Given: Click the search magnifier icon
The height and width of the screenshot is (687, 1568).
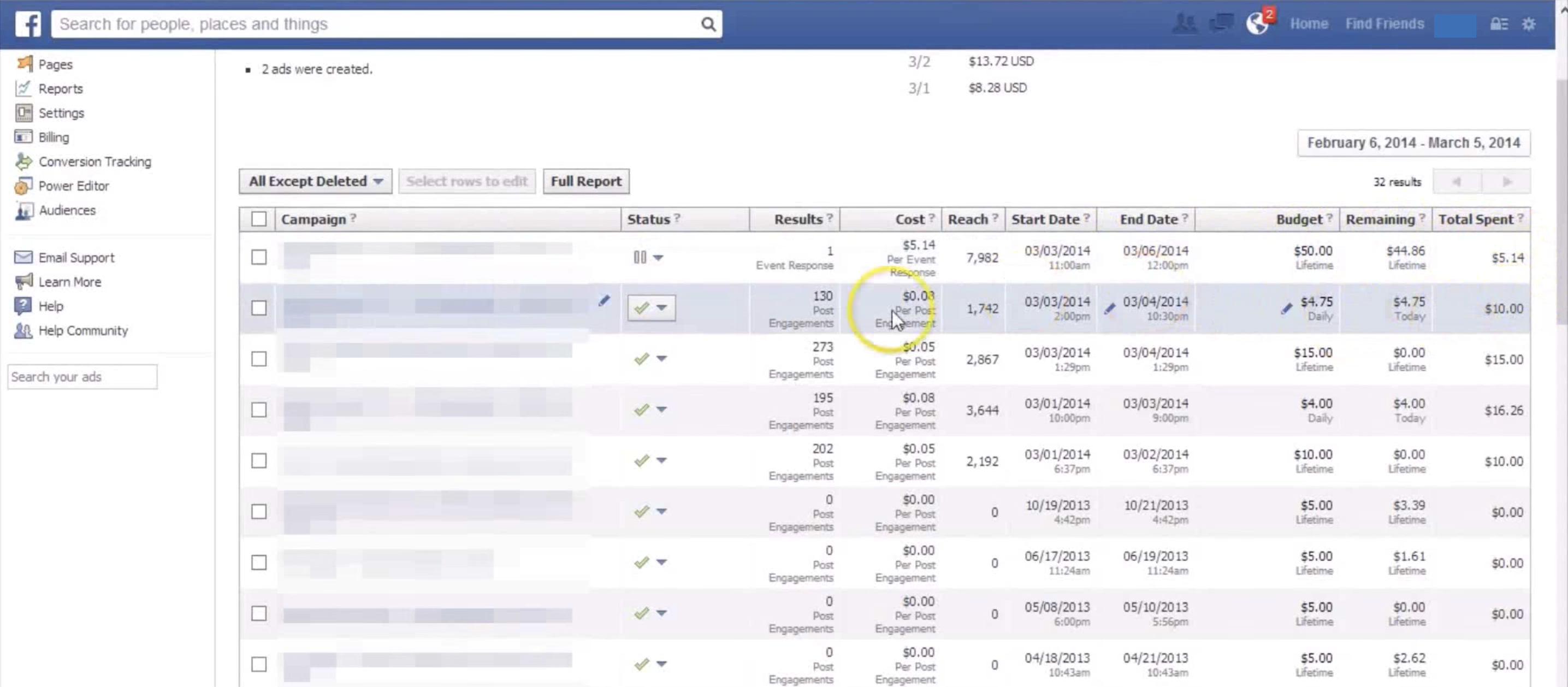Looking at the screenshot, I should pos(707,23).
